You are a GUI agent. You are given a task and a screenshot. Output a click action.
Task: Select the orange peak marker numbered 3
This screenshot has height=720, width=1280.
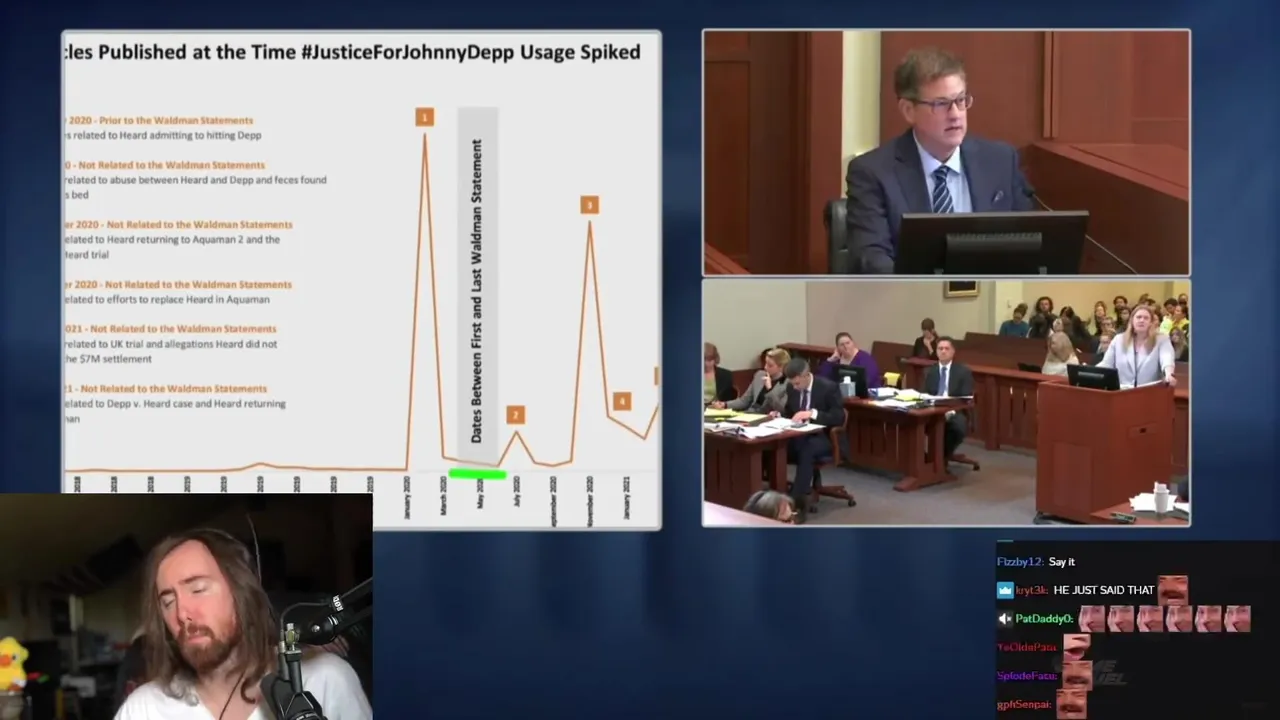[589, 205]
